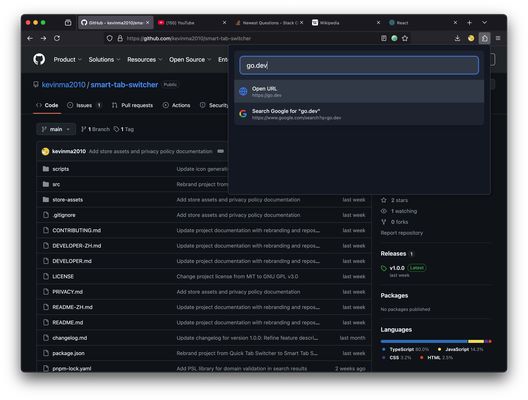Bookmark the page with the star icon
Viewport: 528px width, 400px height.
point(405,38)
